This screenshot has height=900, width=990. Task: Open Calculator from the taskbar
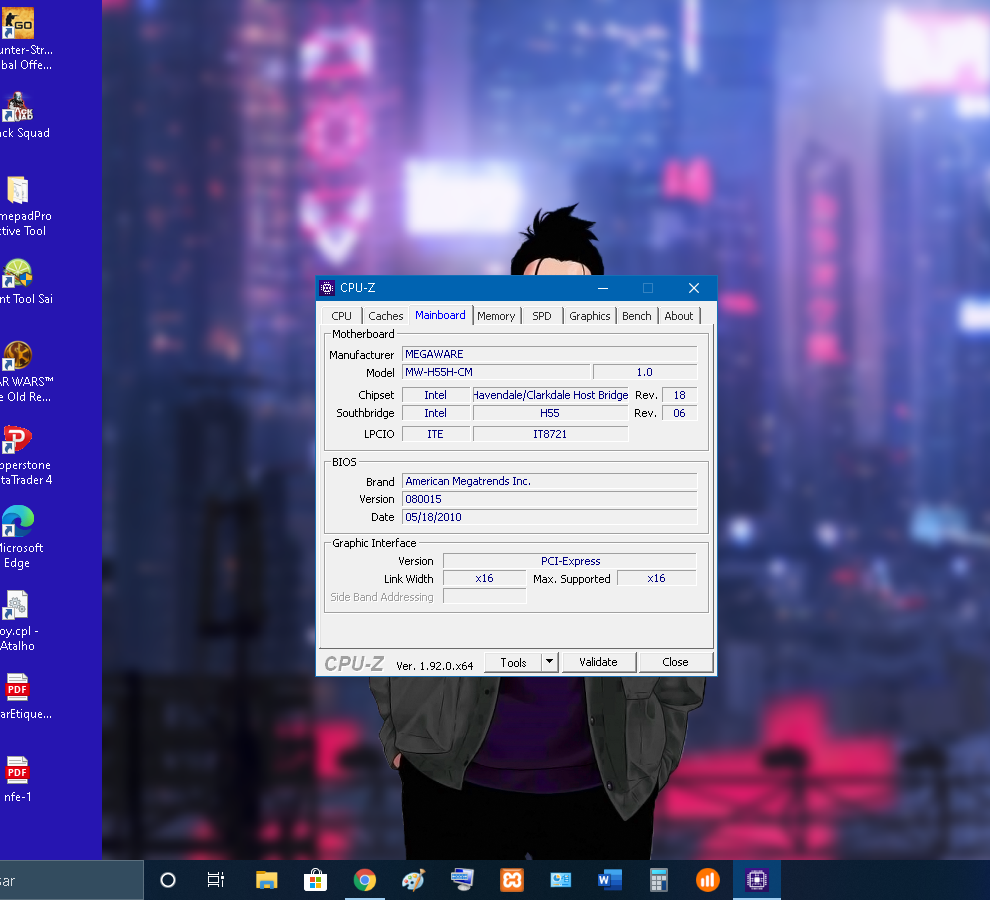tap(659, 880)
